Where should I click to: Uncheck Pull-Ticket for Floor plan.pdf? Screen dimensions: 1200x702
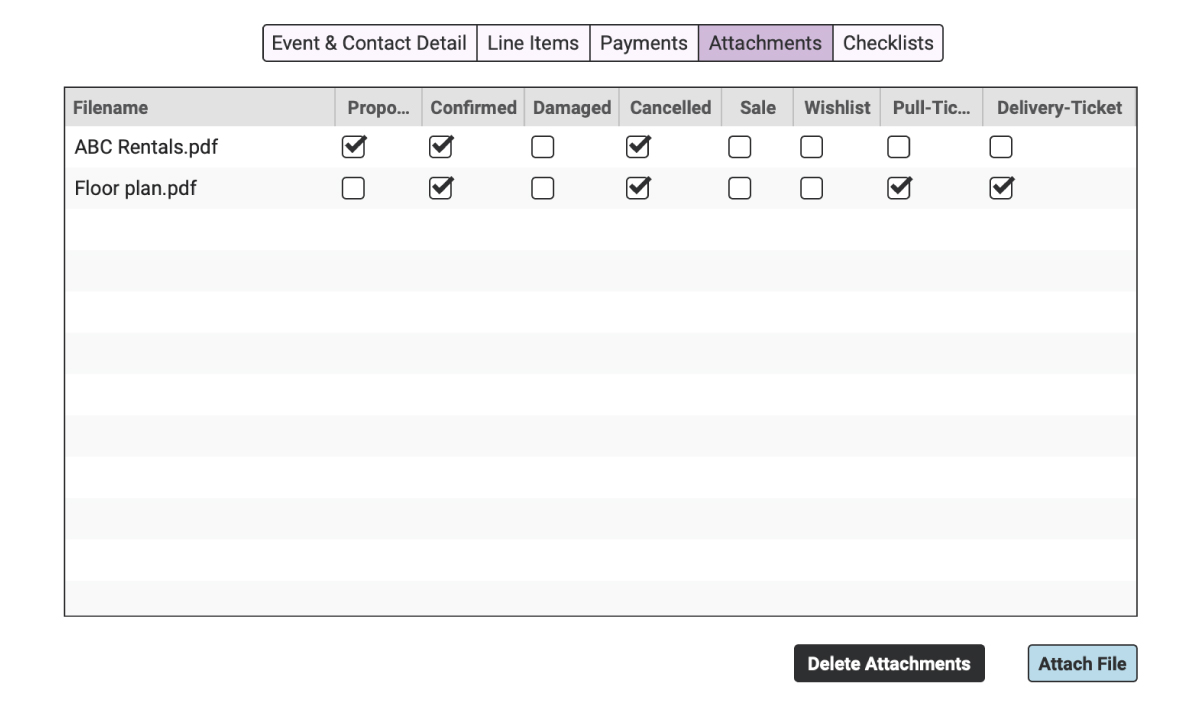[900, 188]
